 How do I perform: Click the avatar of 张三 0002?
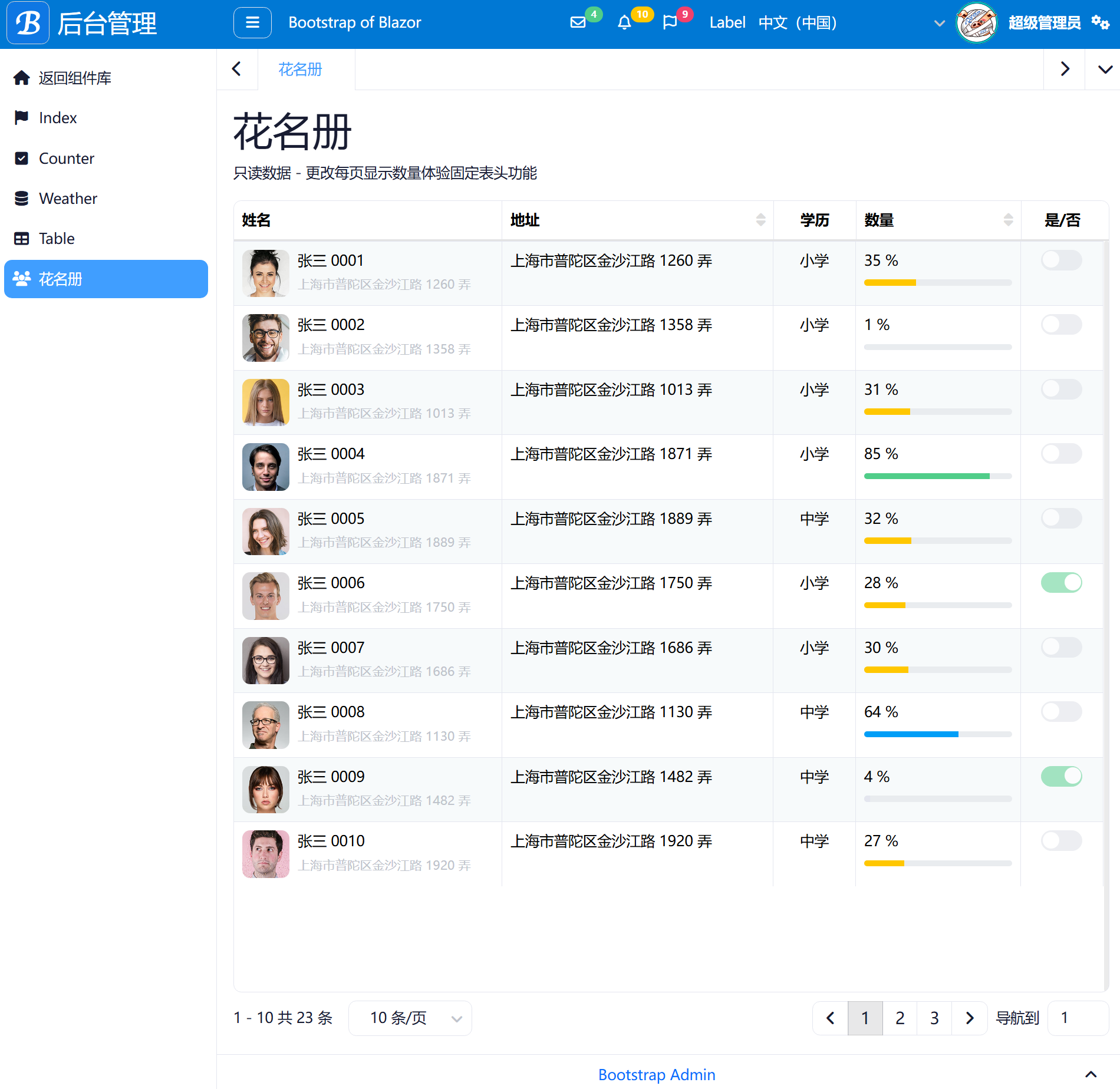click(266, 338)
